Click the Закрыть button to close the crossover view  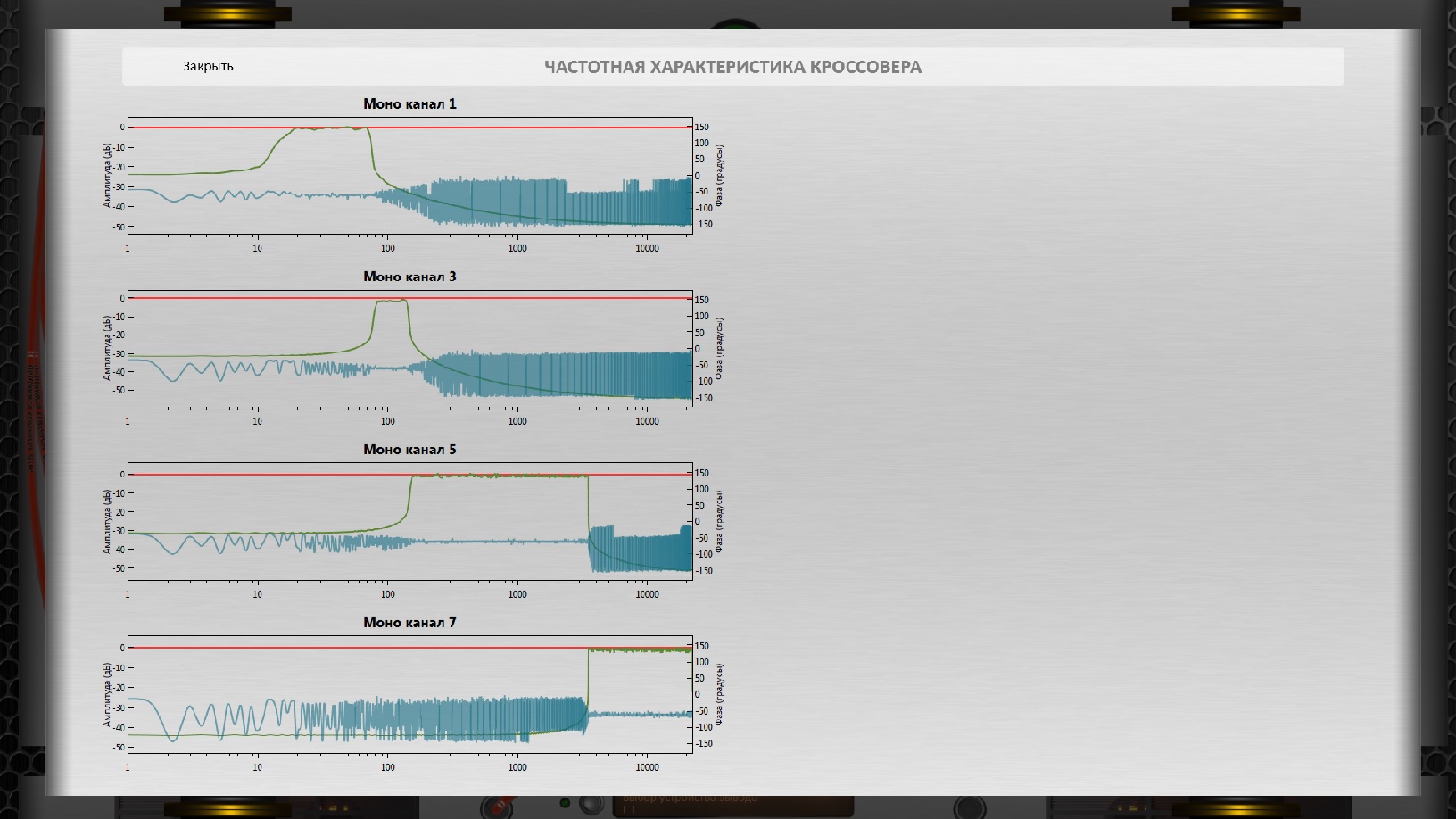[208, 66]
